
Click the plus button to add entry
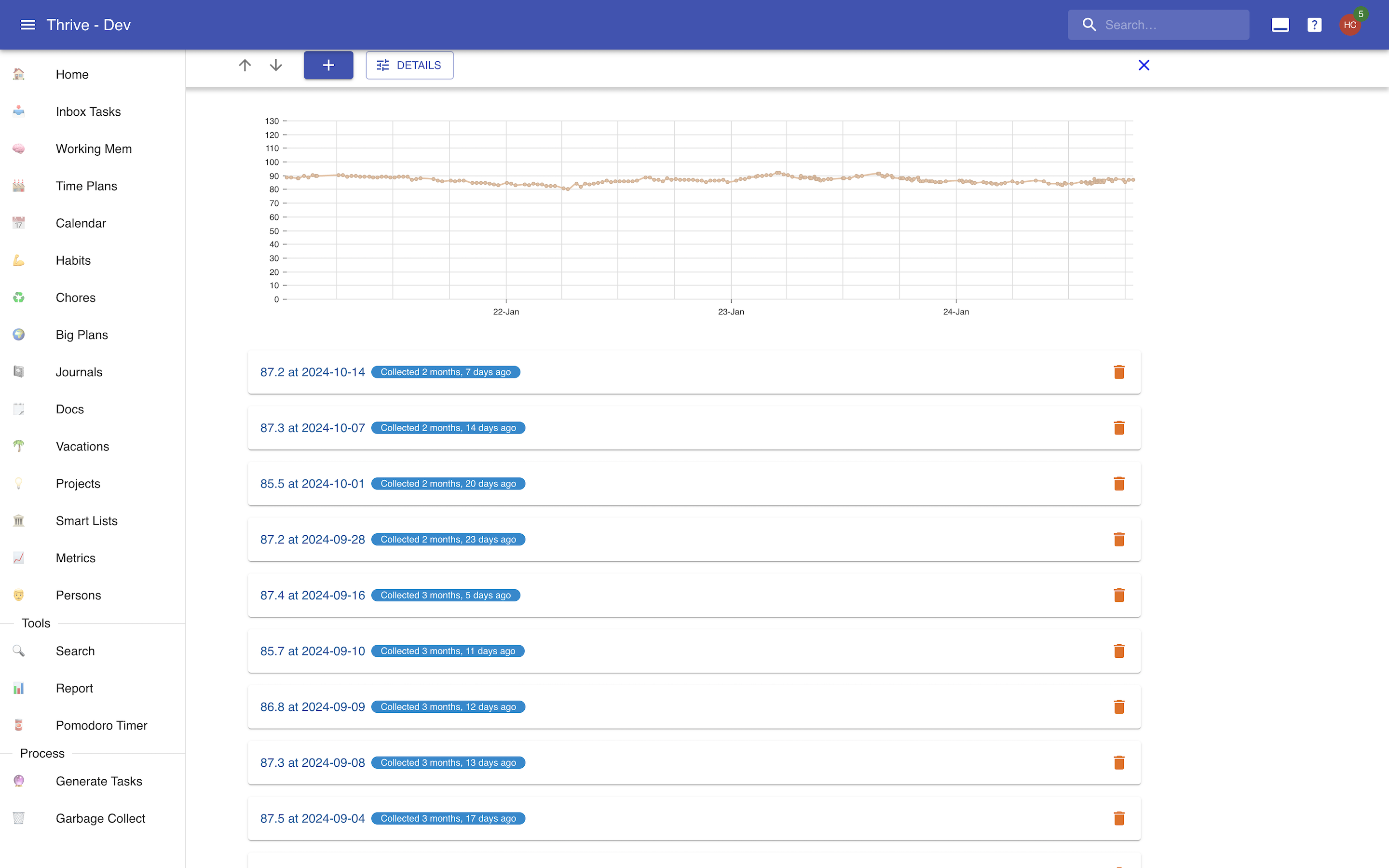pos(328,65)
